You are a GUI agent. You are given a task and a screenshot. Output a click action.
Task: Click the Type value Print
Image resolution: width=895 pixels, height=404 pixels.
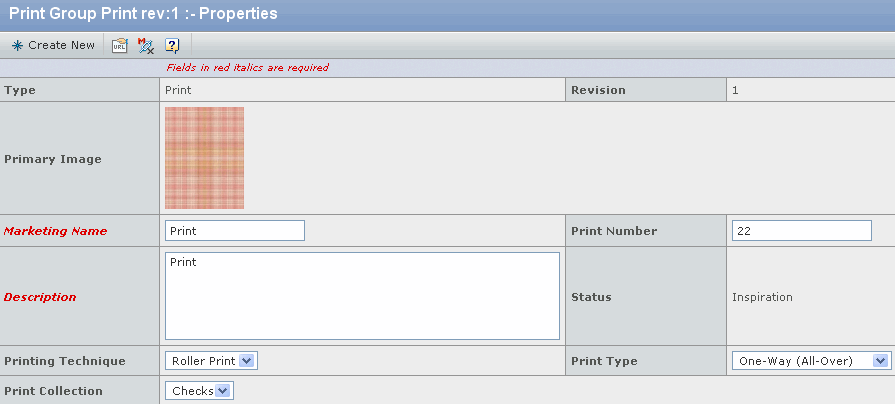click(x=178, y=90)
